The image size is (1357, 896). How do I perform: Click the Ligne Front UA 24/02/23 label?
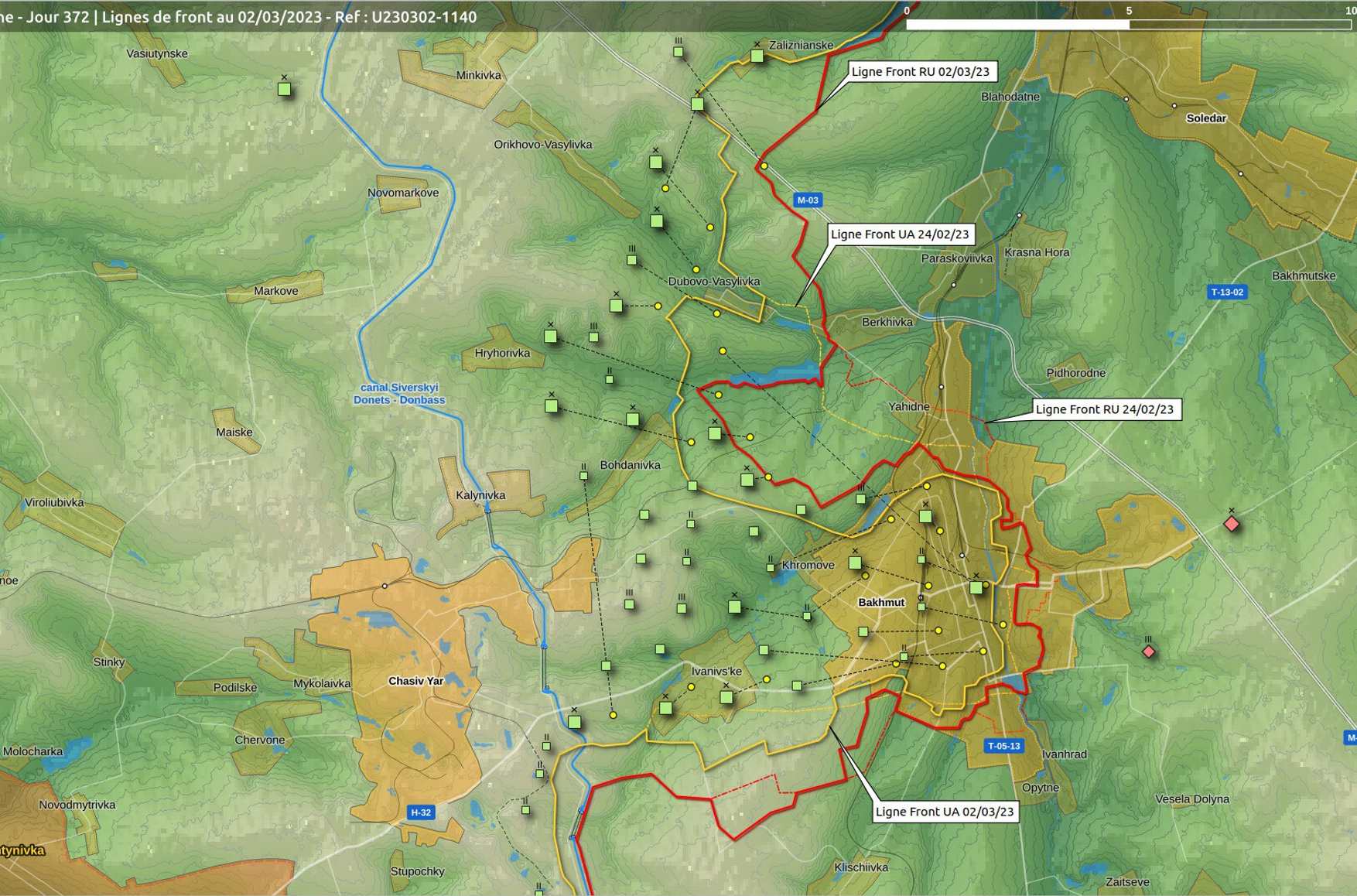pos(899,234)
